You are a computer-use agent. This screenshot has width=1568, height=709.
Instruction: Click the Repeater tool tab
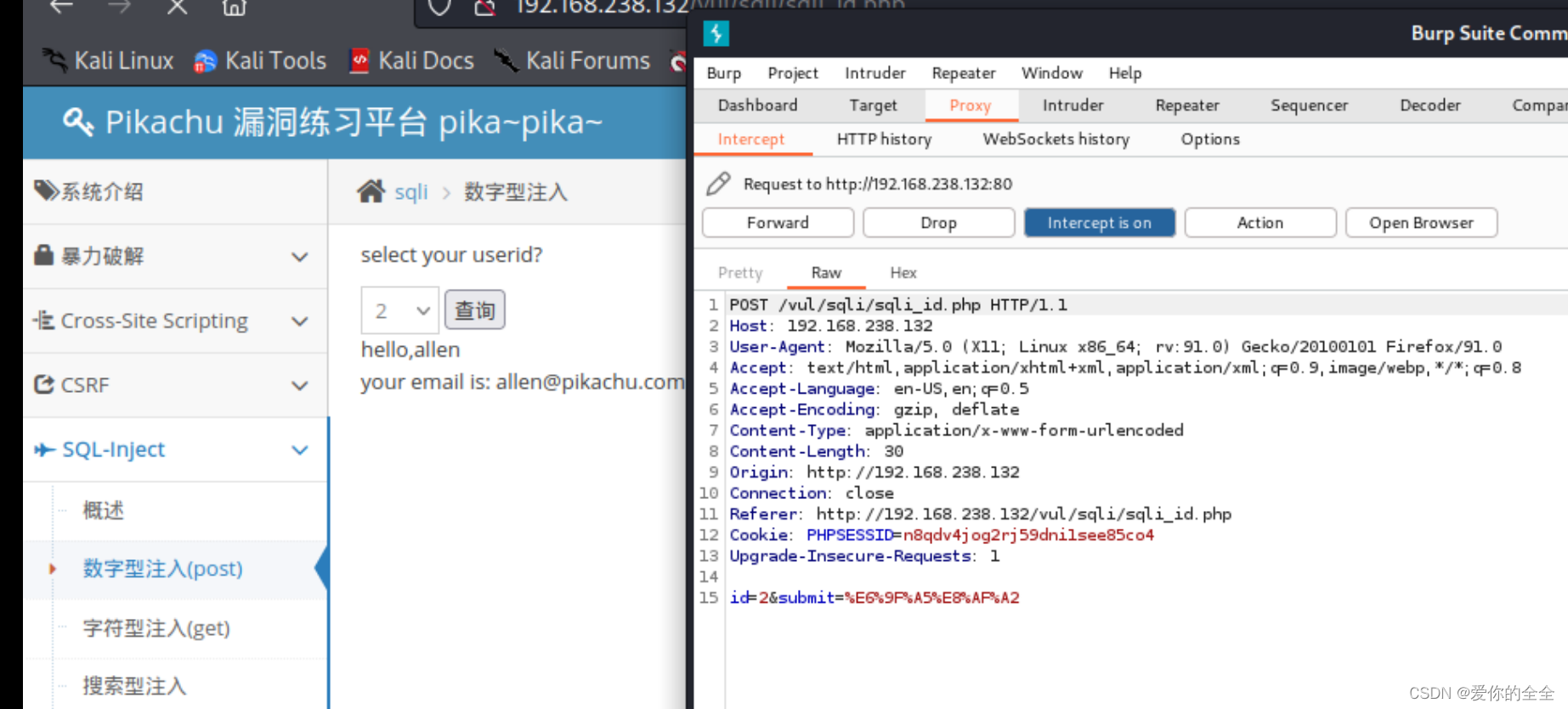[1187, 105]
